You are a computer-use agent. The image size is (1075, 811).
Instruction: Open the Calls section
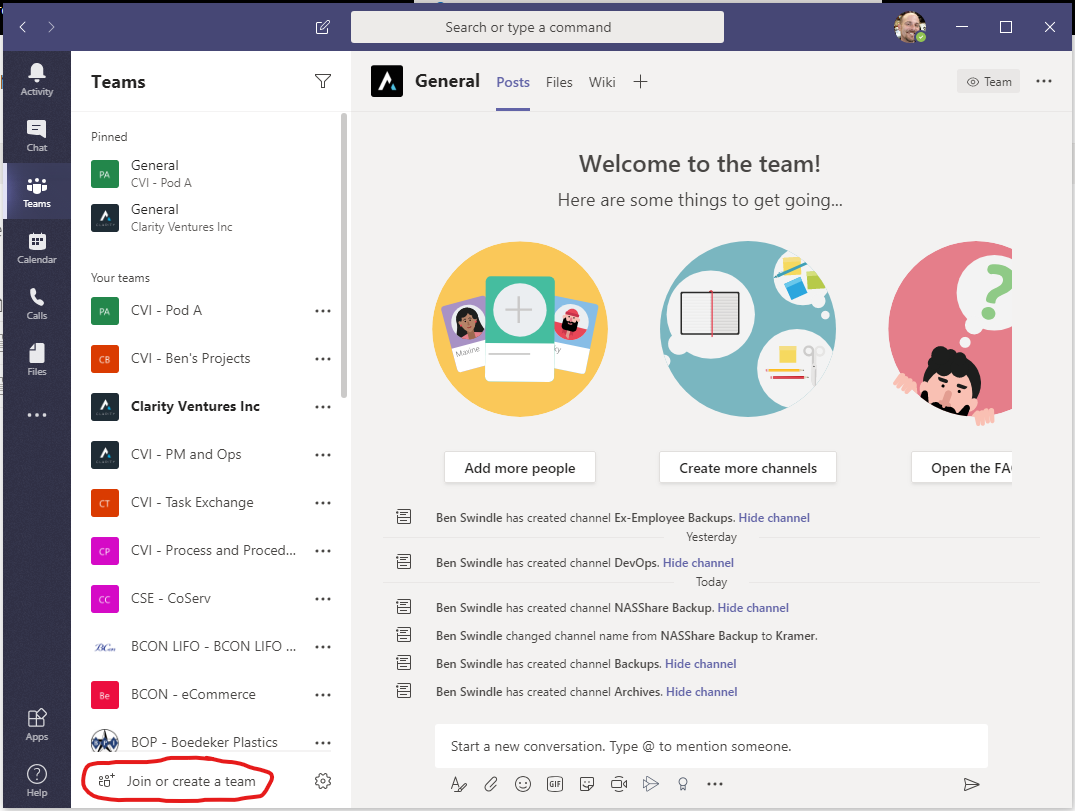(x=36, y=304)
